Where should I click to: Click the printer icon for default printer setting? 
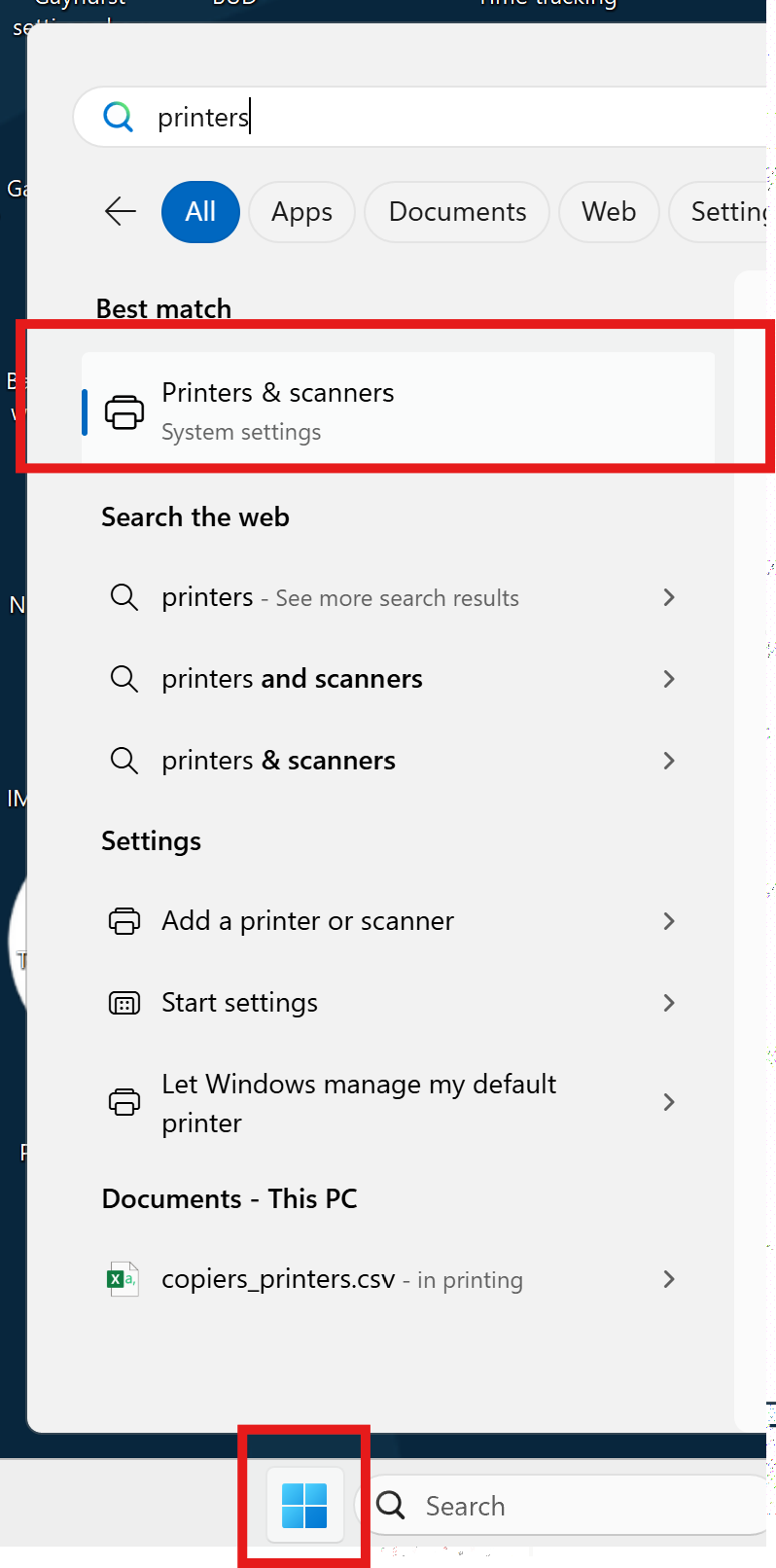[x=124, y=1102]
